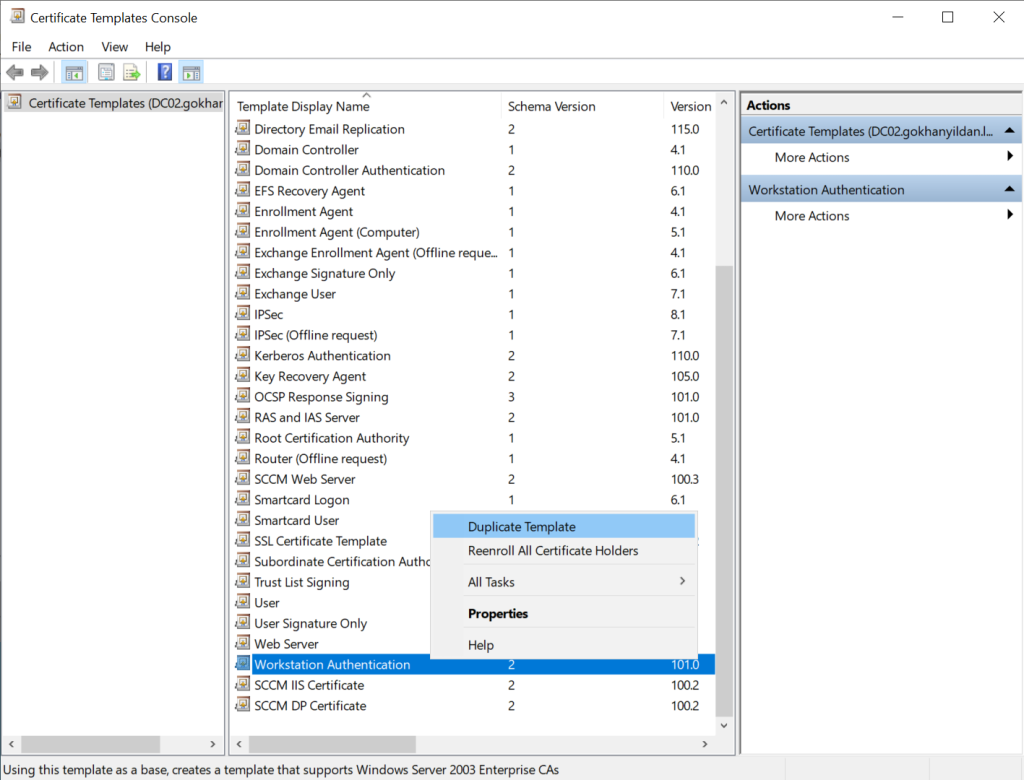Viewport: 1024px width, 780px height.
Task: Select the User Signature Only row
Action: (332, 623)
